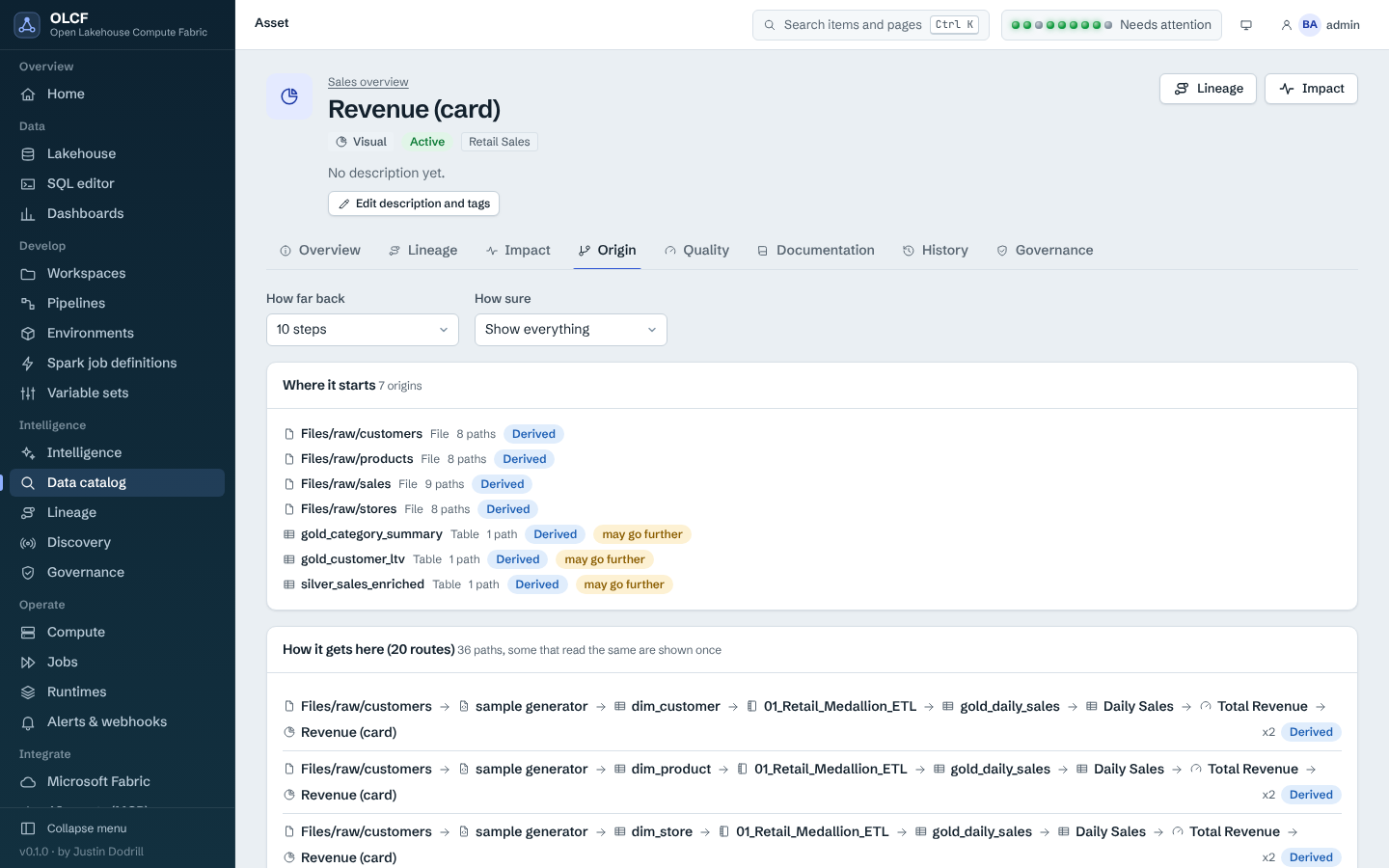The image size is (1389, 868).
Task: Open Spark job definitions
Action: point(117,363)
